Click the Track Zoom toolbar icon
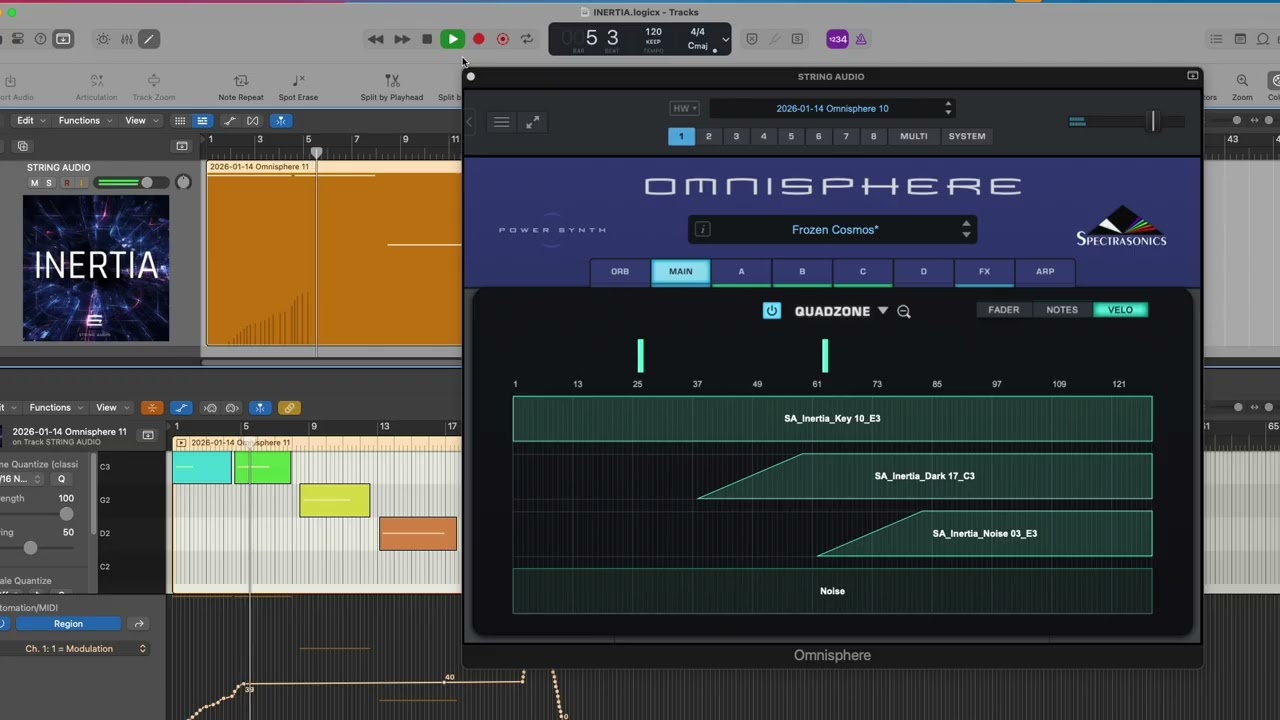1280x720 pixels. 154,80
